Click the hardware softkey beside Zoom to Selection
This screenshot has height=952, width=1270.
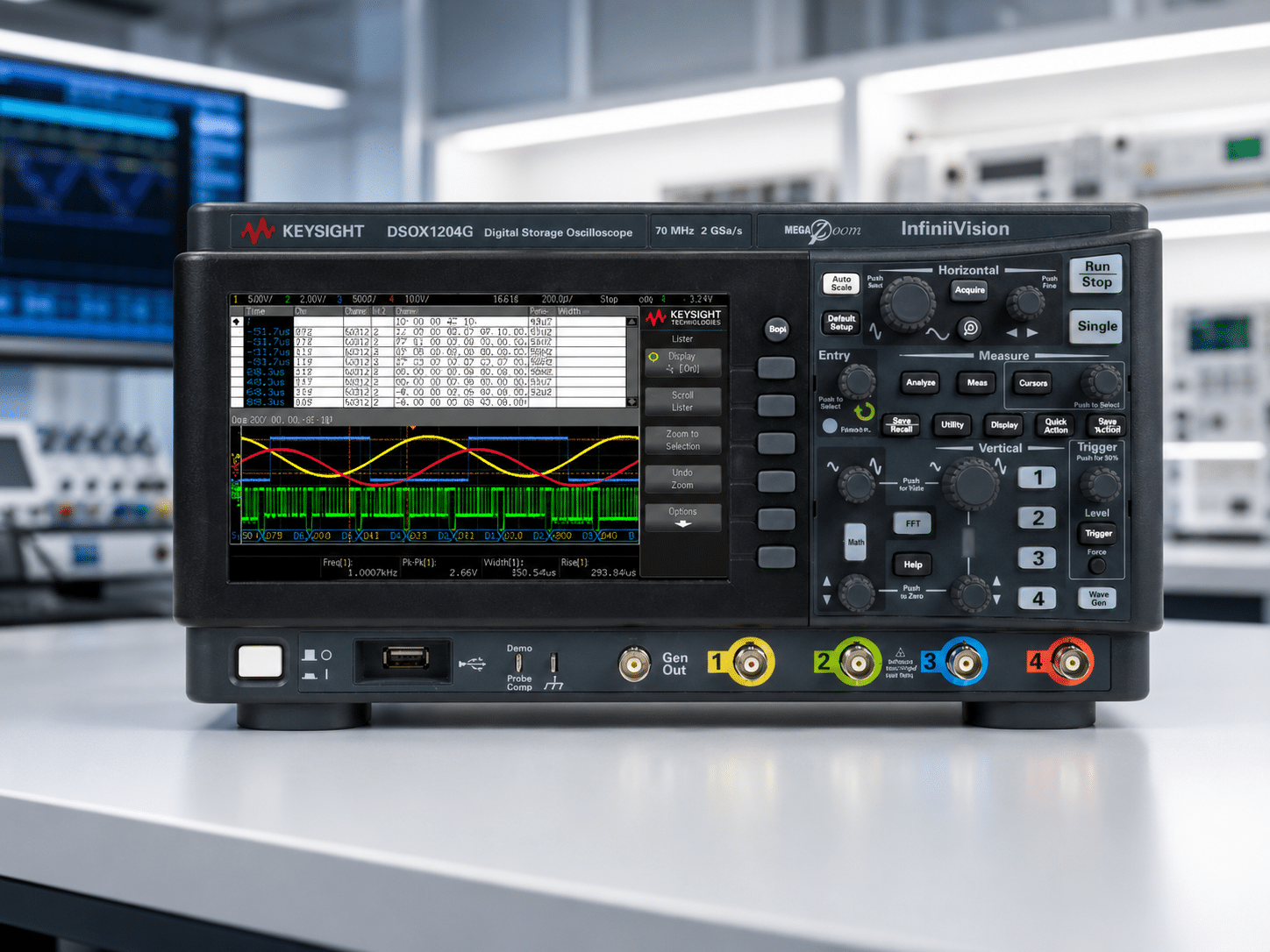click(x=776, y=443)
